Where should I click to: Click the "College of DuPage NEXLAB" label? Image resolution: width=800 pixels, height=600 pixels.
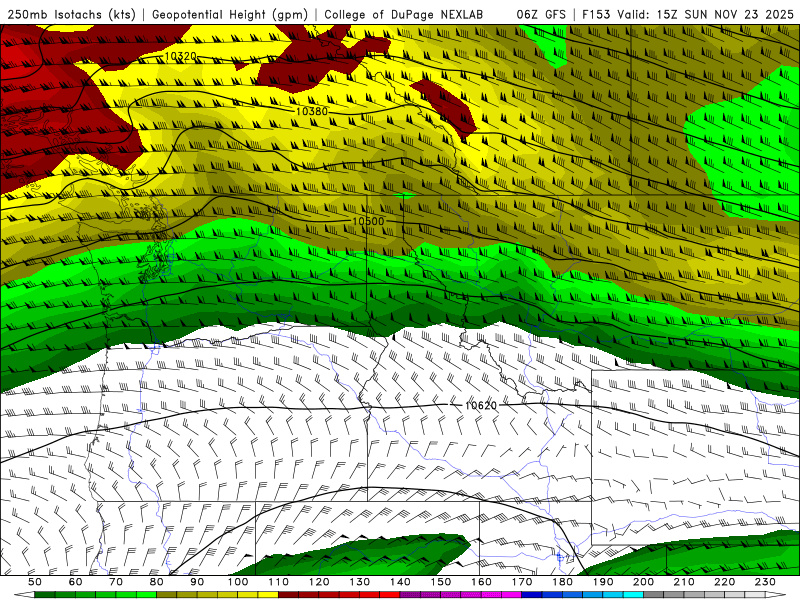pos(403,14)
